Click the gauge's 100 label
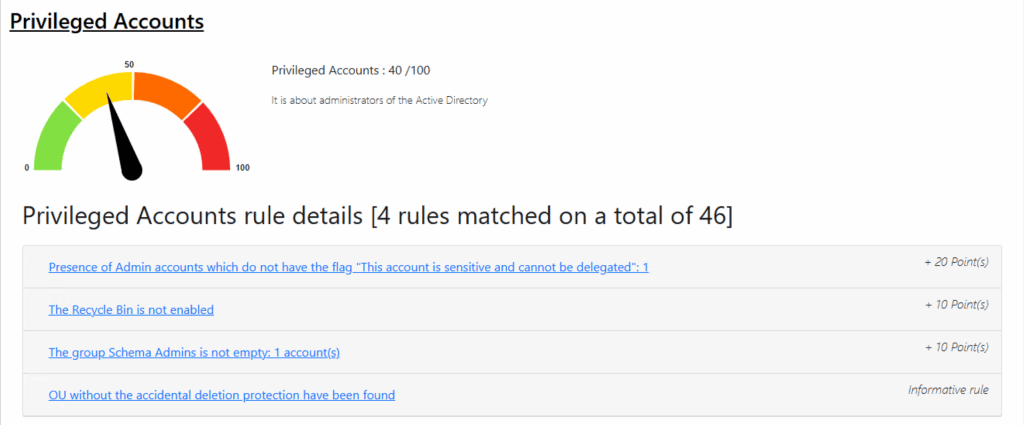This screenshot has height=425, width=1024. [242, 167]
